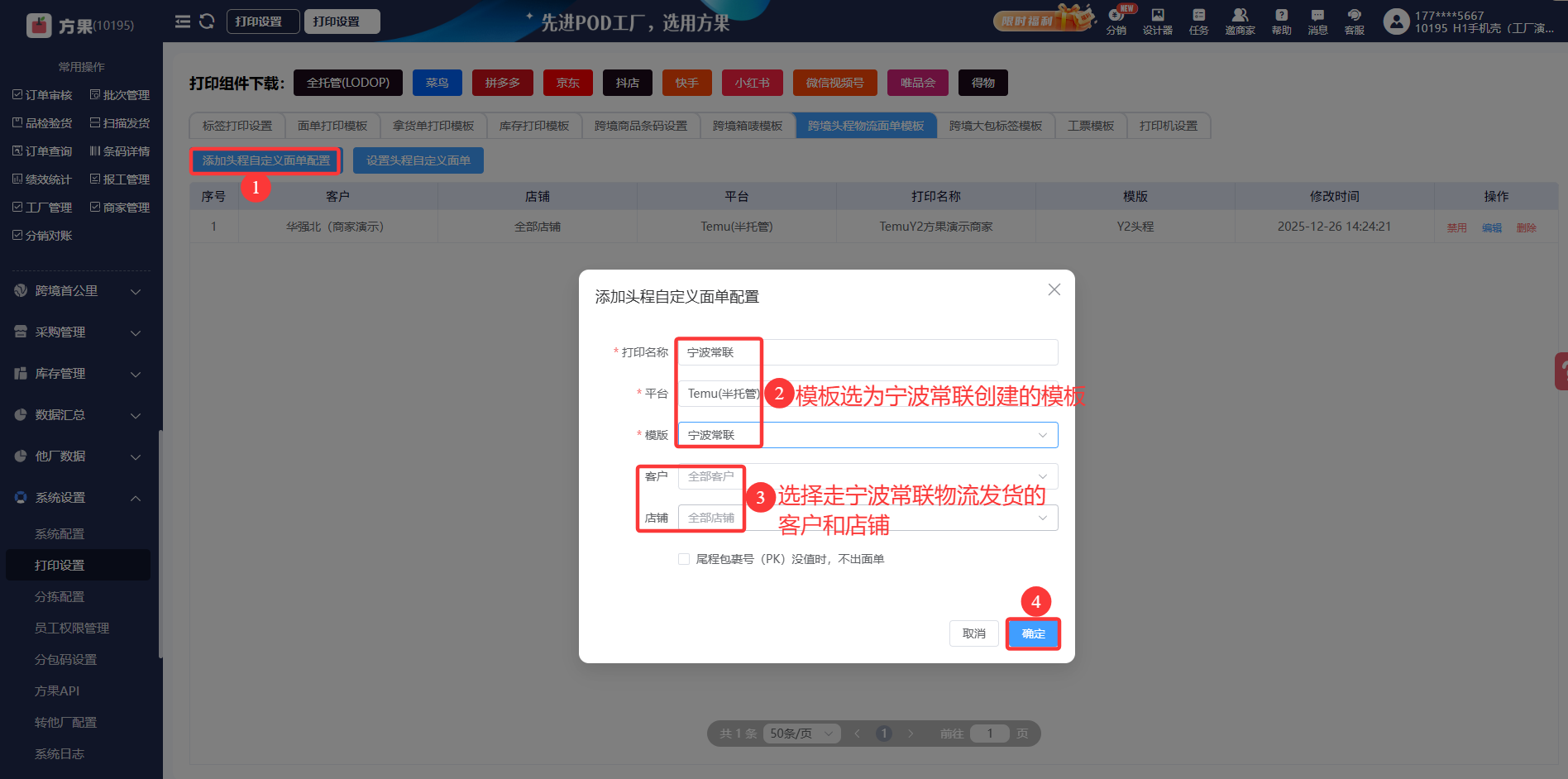Click the user avatar icon
Image resolution: width=1568 pixels, height=779 pixels.
[1396, 22]
